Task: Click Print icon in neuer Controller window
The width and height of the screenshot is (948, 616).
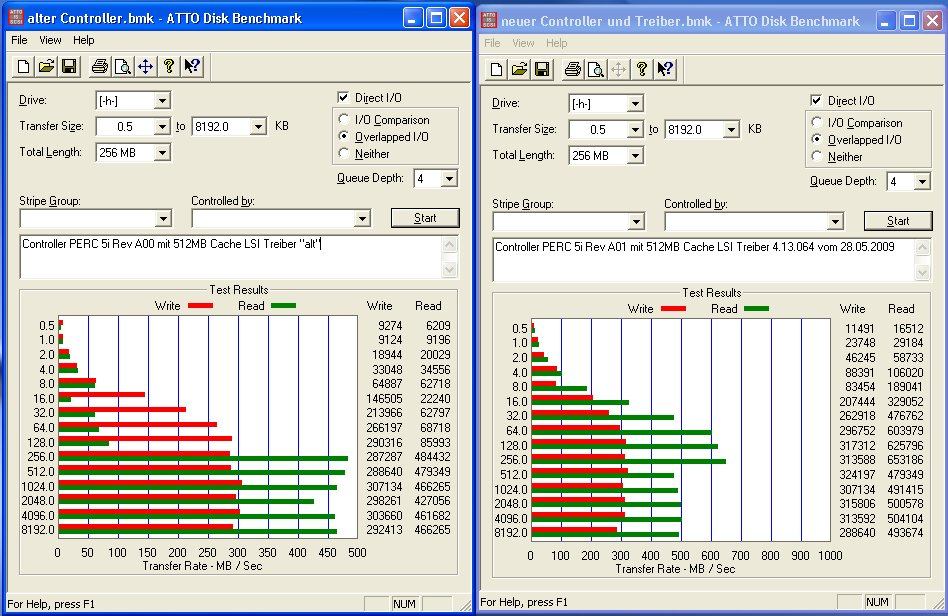Action: pos(573,70)
